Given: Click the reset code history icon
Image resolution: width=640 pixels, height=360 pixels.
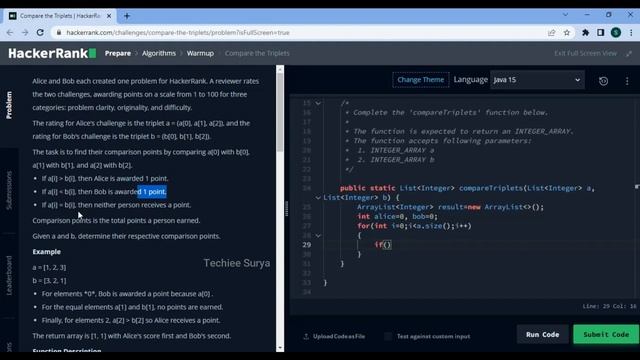Looking at the screenshot, I should [x=603, y=81].
